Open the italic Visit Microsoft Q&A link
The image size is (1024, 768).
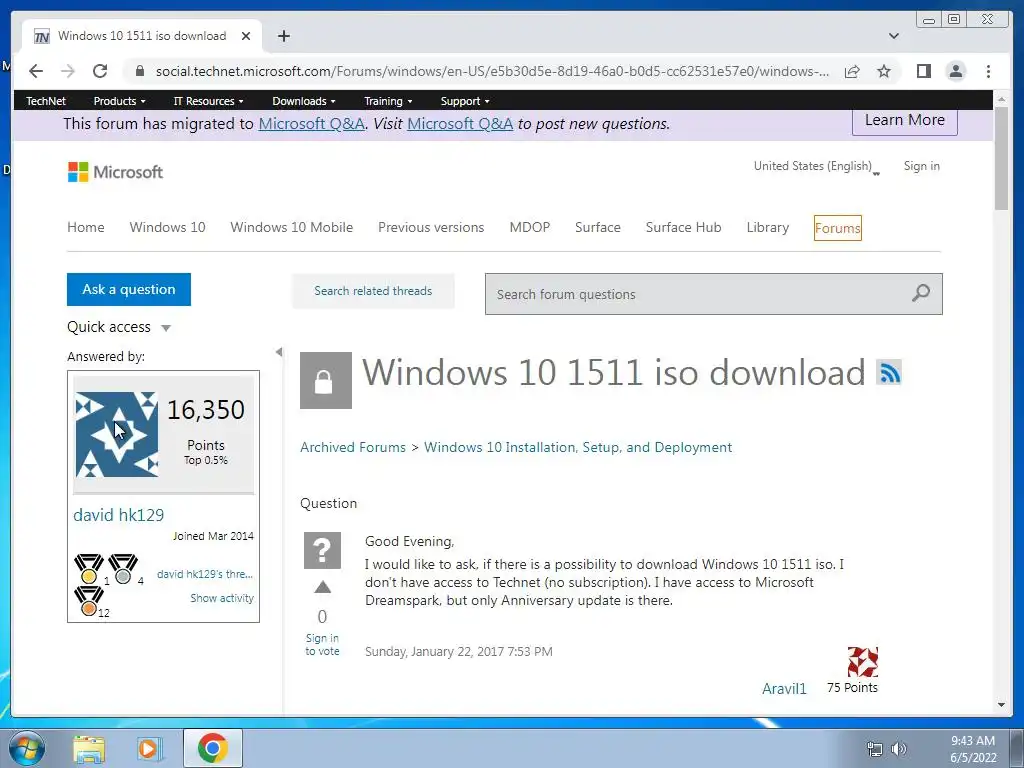tap(460, 123)
